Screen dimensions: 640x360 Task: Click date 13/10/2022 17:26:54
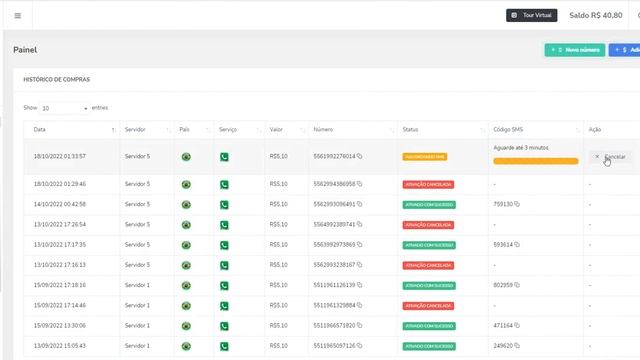coord(60,224)
